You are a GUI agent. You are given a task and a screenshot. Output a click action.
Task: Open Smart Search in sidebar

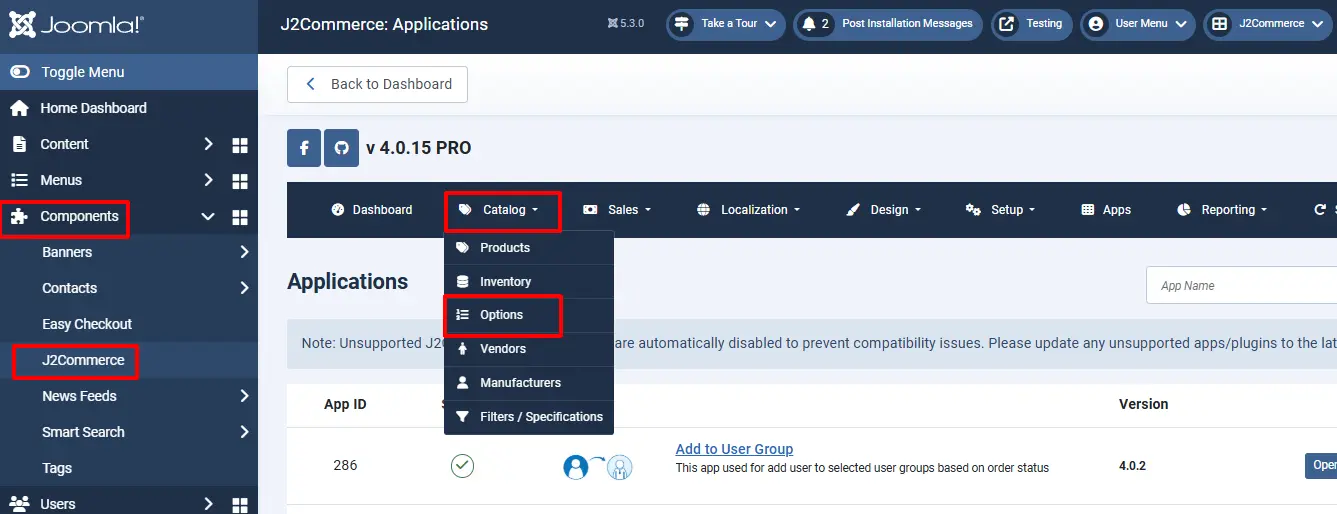pos(83,432)
